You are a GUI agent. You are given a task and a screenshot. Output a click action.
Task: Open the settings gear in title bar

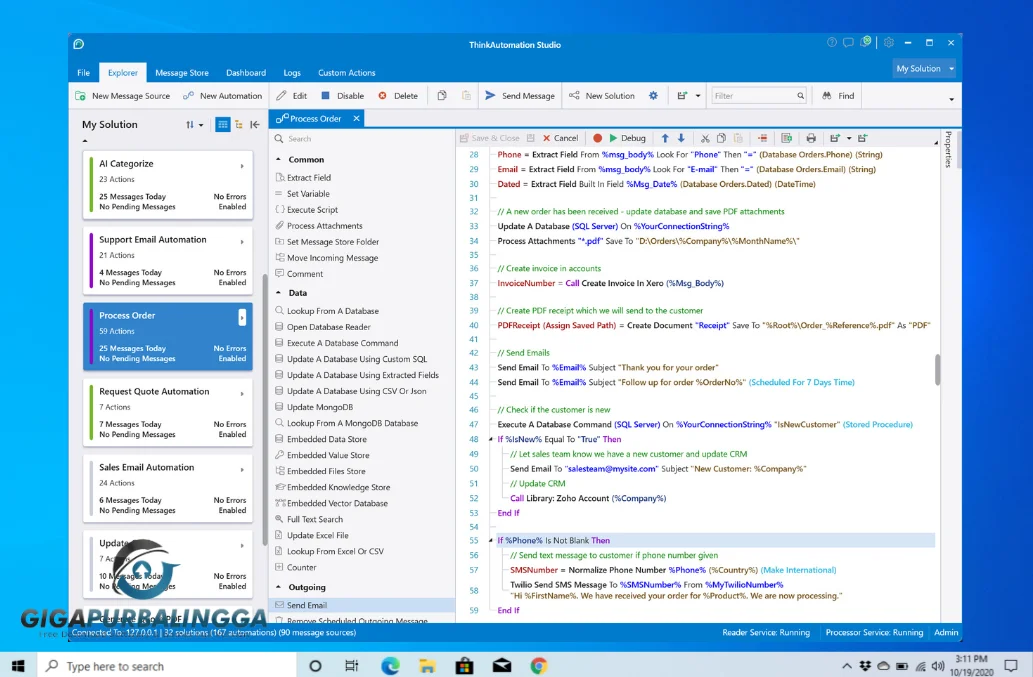[889, 43]
